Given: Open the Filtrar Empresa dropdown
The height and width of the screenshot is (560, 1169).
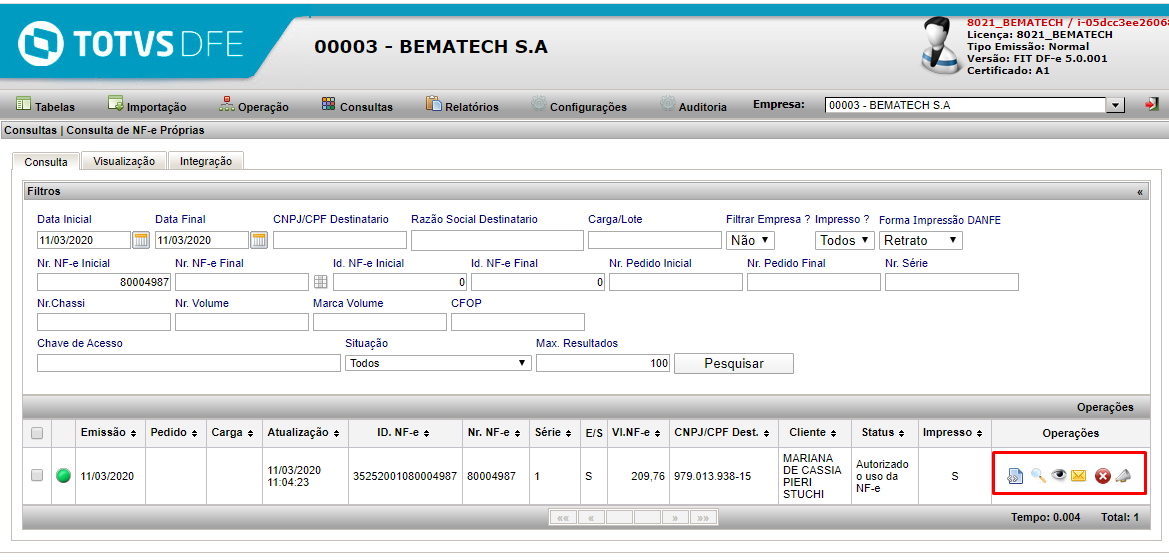Looking at the screenshot, I should coord(751,240).
